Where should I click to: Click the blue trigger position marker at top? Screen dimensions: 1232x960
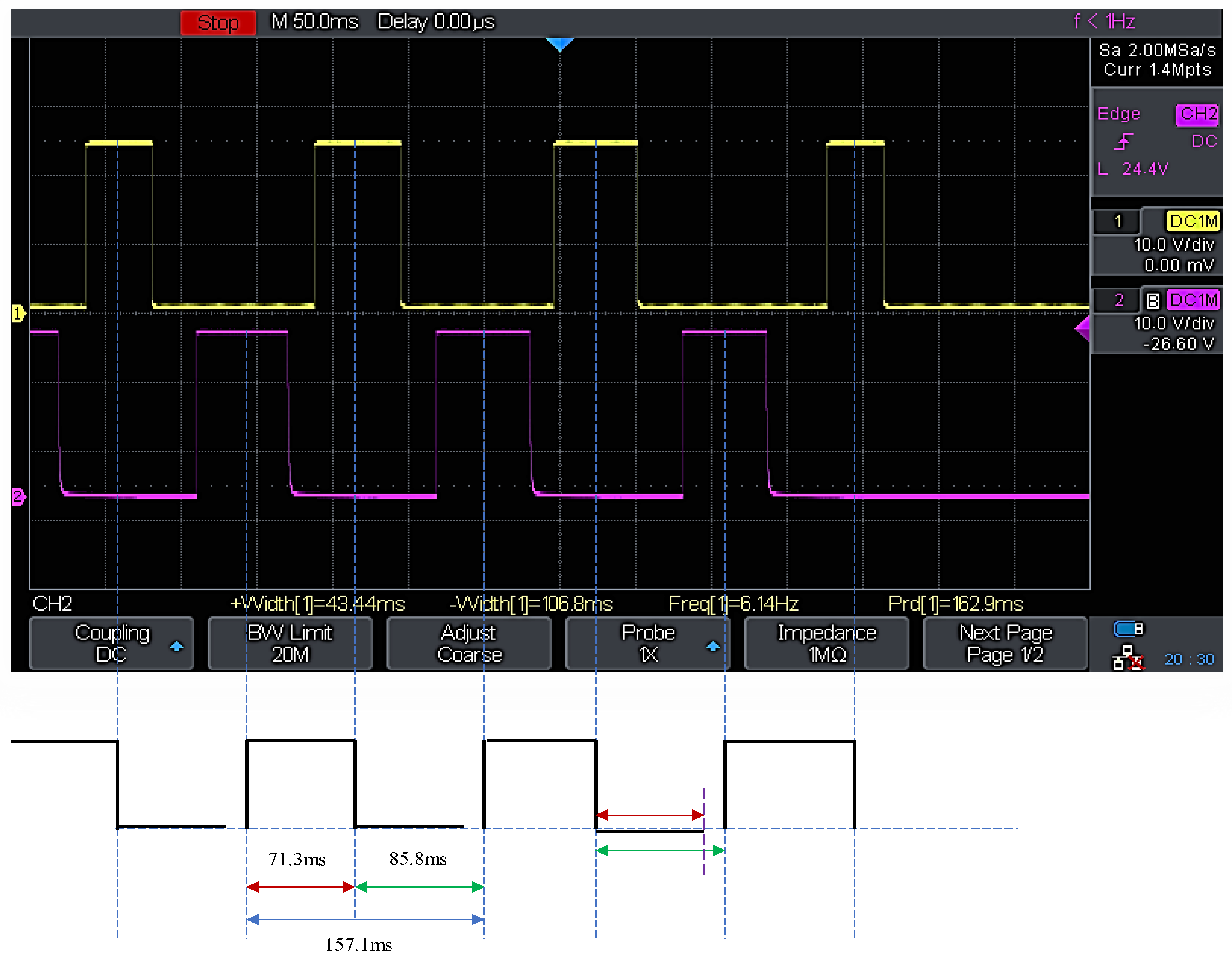(x=560, y=44)
